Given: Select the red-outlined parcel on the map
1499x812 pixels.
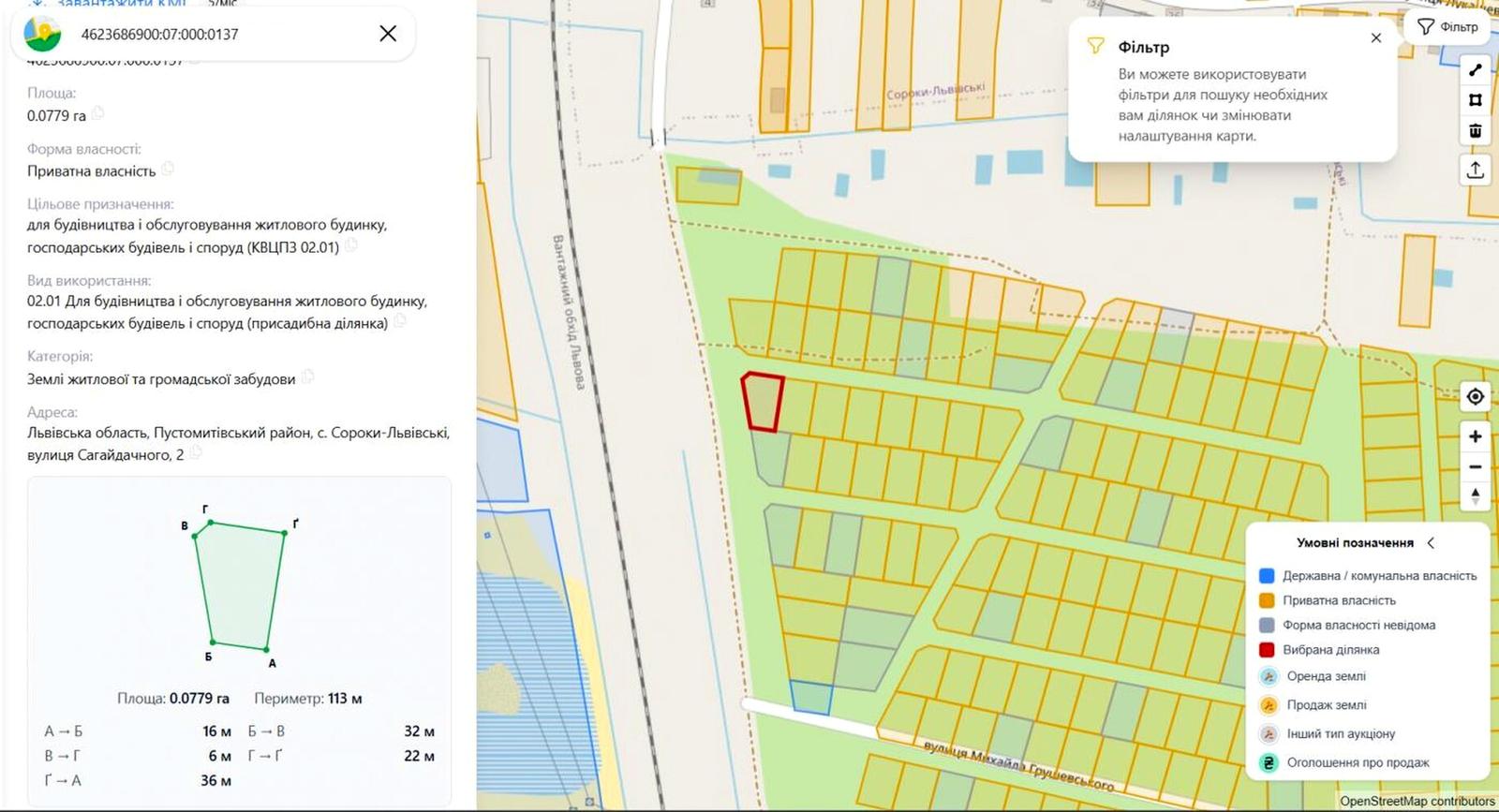Looking at the screenshot, I should [764, 402].
